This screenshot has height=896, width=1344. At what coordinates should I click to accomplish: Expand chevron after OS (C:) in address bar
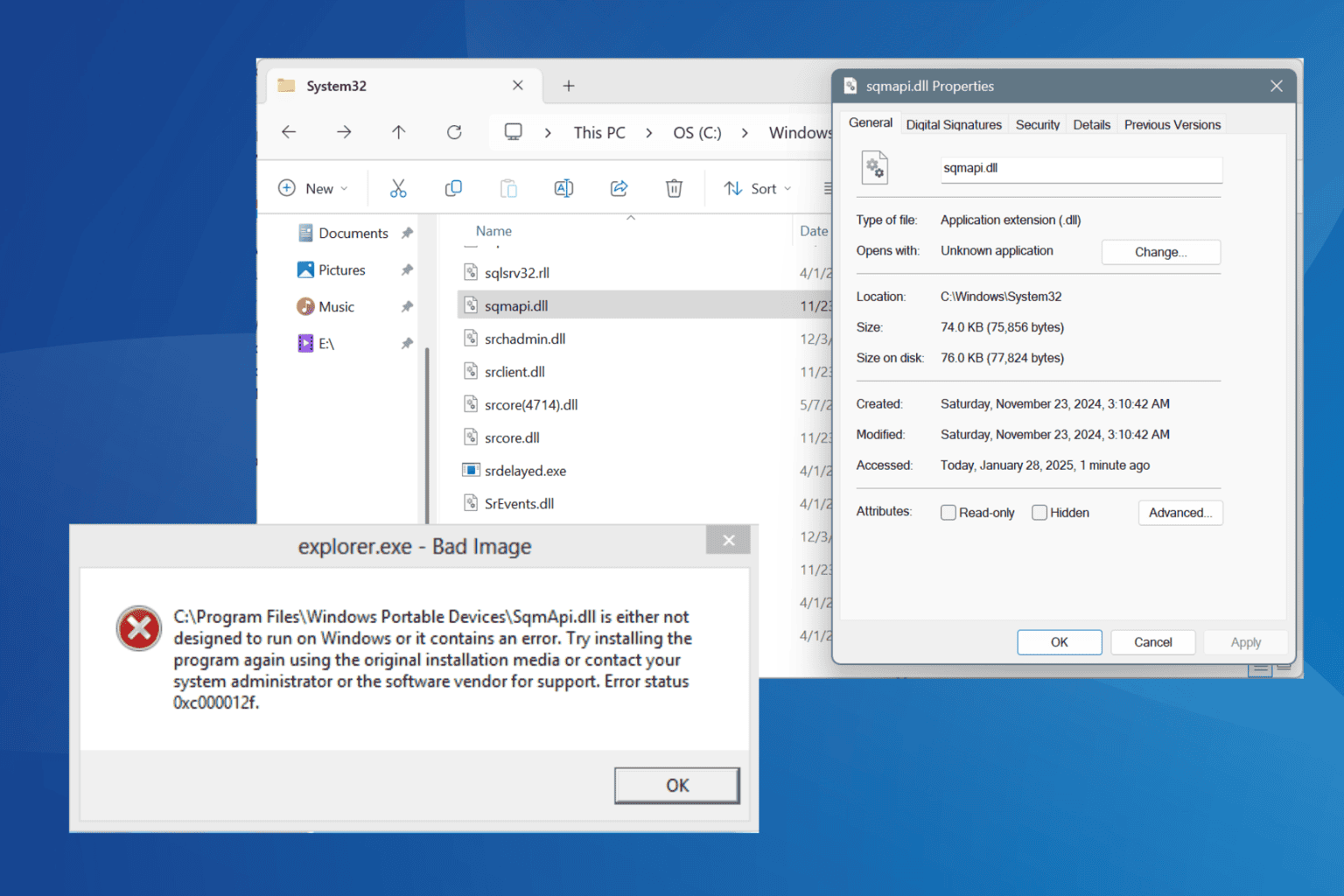click(745, 133)
